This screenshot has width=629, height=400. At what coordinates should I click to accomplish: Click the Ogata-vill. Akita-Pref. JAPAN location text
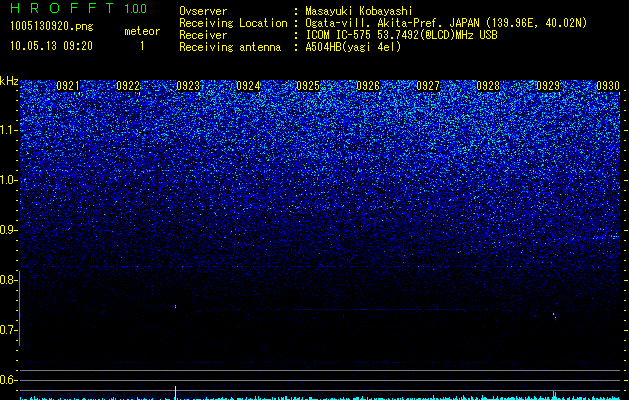446,23
